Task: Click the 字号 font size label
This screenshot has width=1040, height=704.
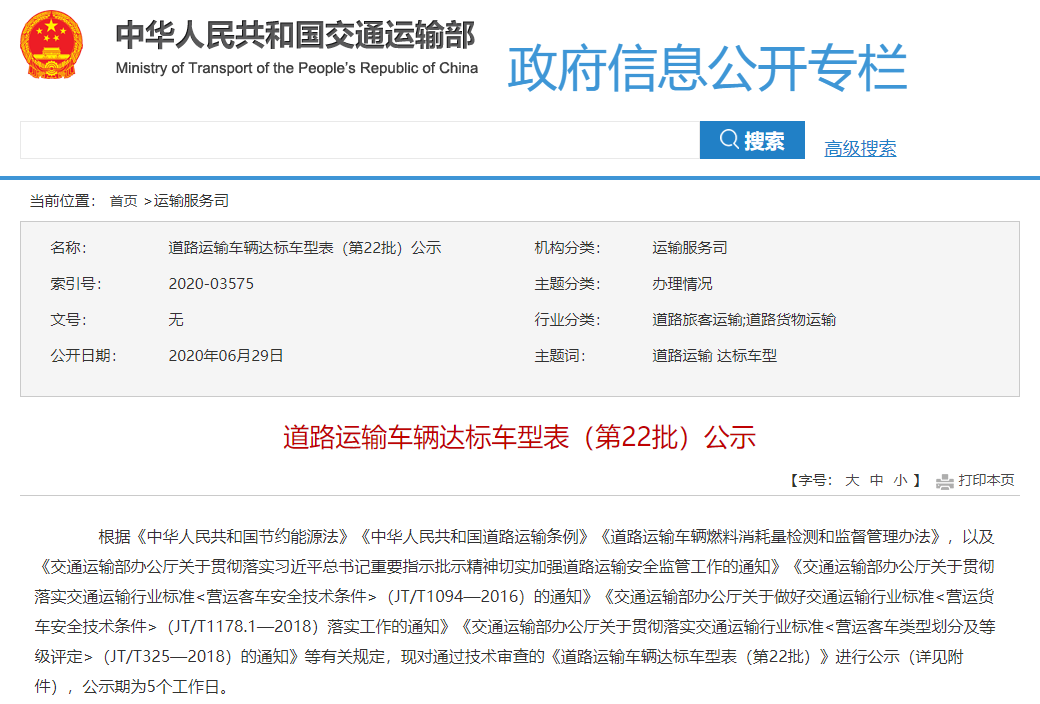Action: coord(814,480)
